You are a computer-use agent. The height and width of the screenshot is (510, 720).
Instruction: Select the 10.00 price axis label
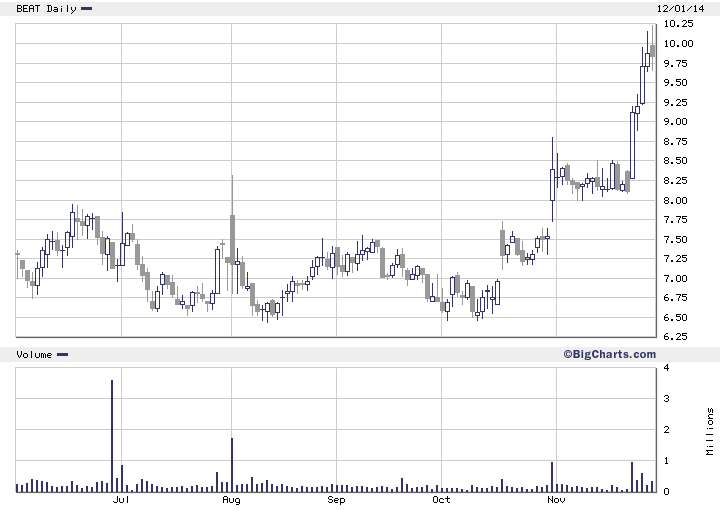[678, 44]
